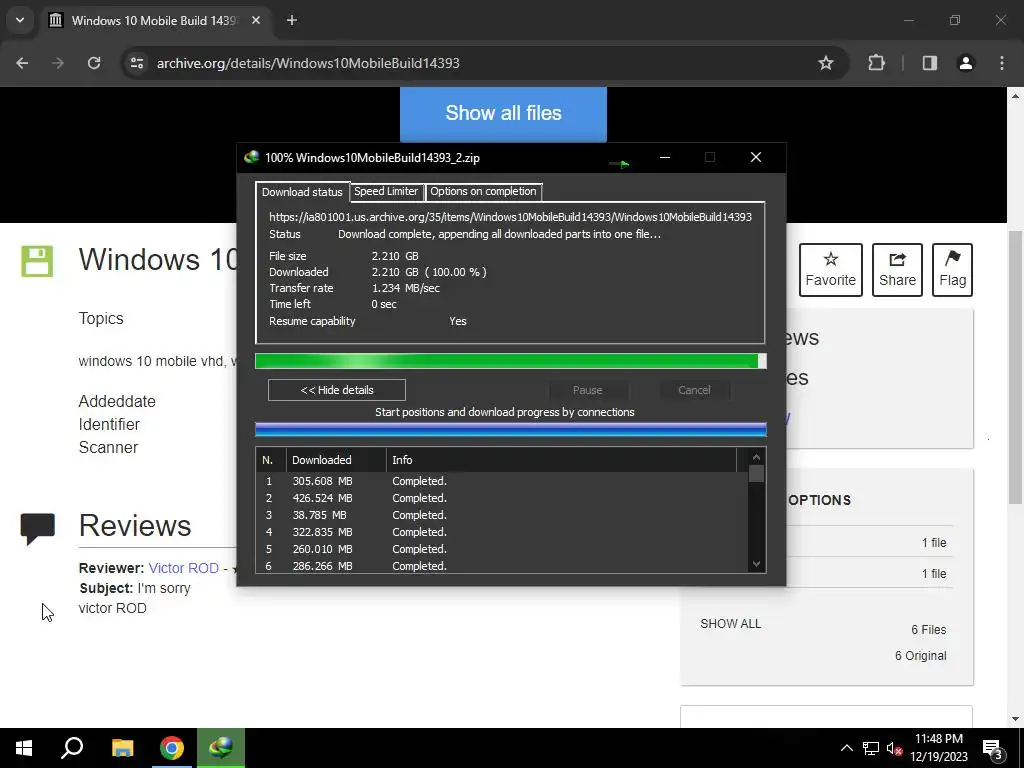Screen dimensions: 1024x768
Task: Select connection row with 305.608 MB
Action: (x=502, y=481)
